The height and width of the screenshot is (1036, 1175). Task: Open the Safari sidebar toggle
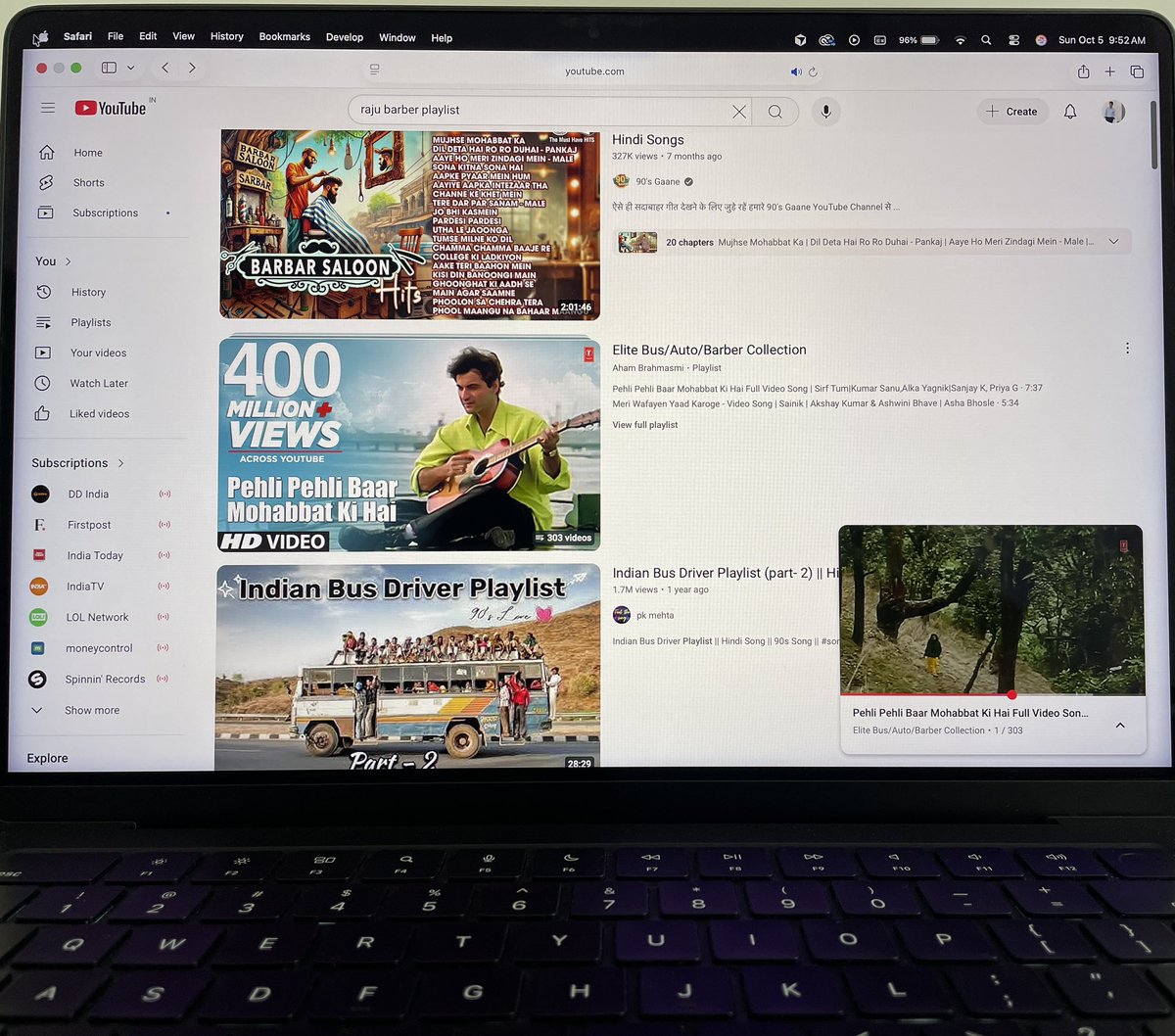pyautogui.click(x=109, y=68)
